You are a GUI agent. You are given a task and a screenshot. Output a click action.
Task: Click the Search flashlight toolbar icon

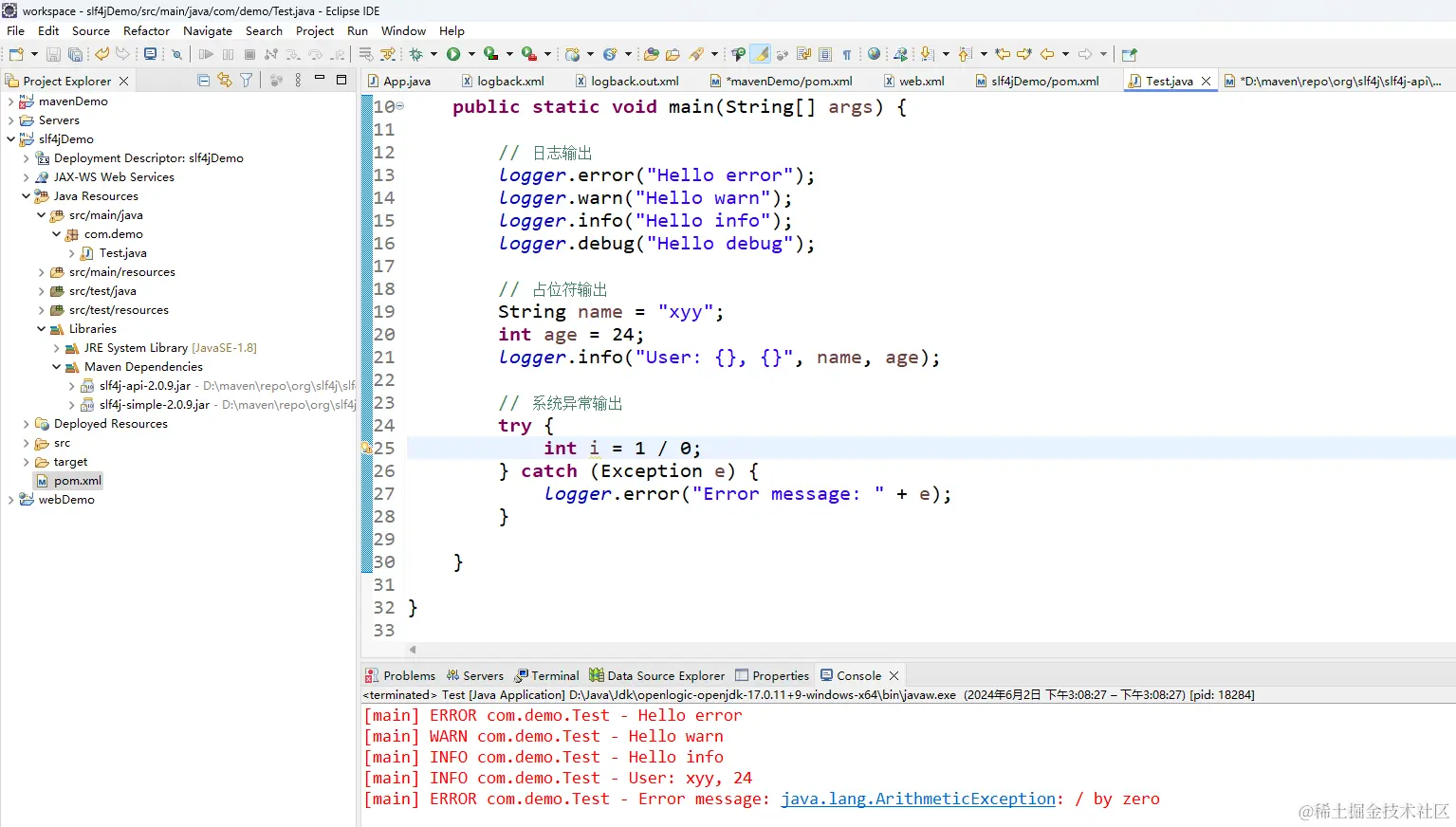[696, 54]
